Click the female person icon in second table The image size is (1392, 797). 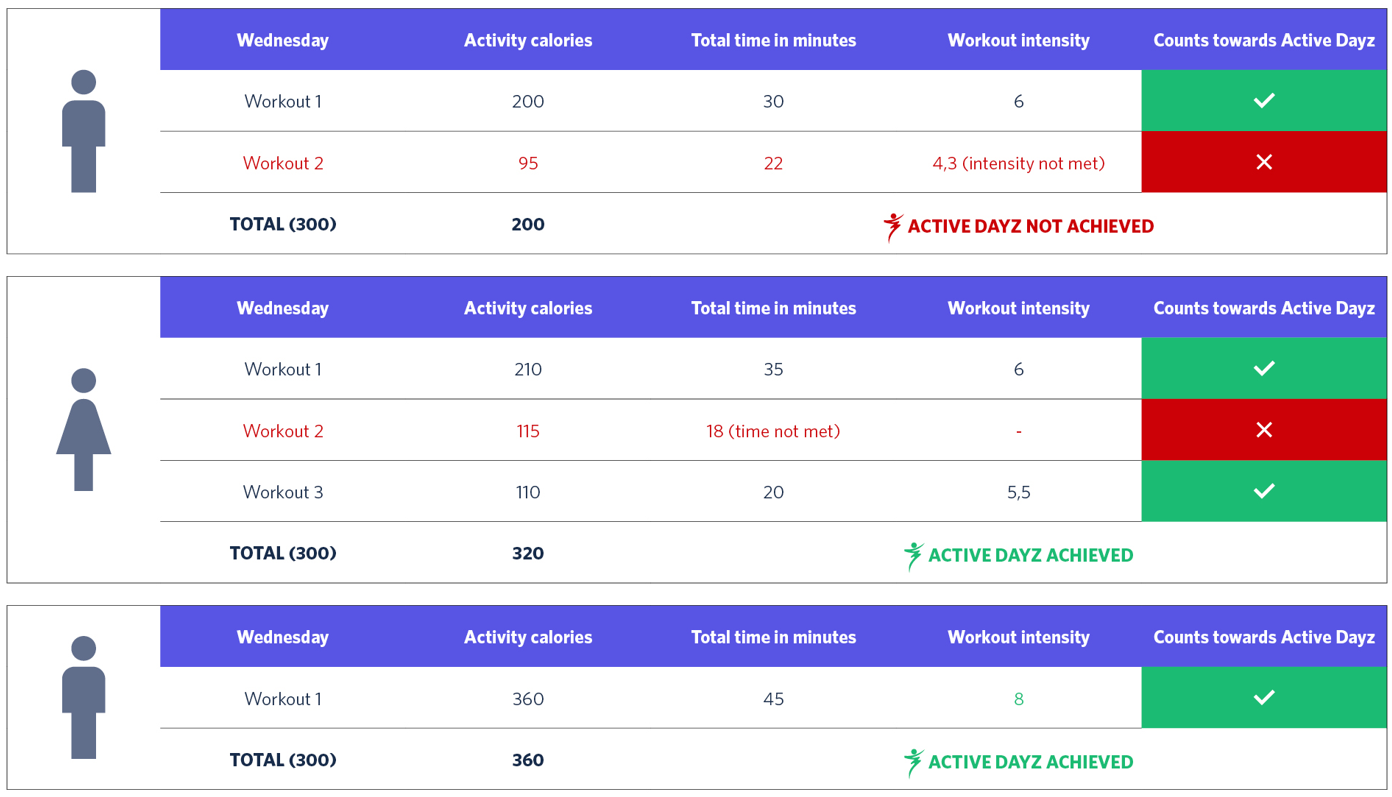pos(84,430)
